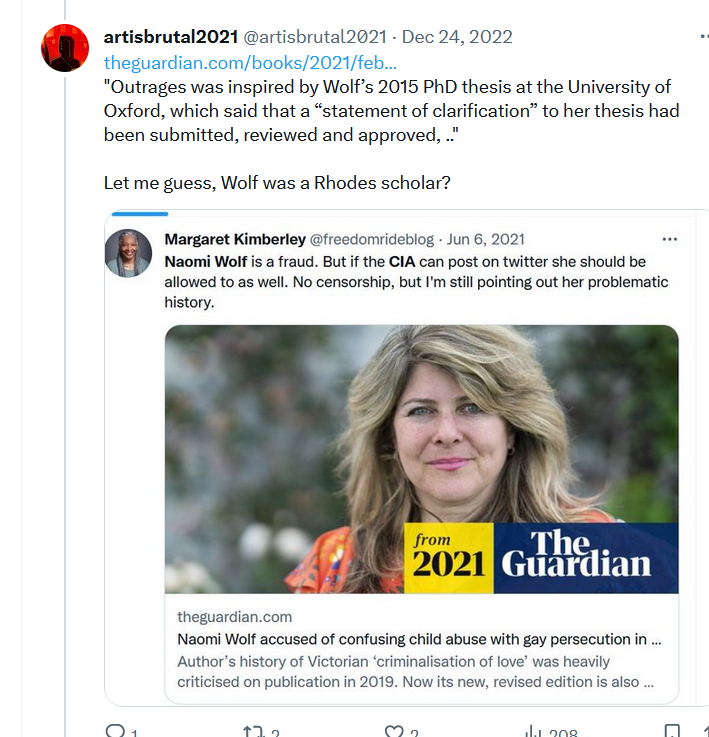This screenshot has width=709, height=737.
Task: Click the artisbrutal2021 display name
Action: click(x=171, y=37)
